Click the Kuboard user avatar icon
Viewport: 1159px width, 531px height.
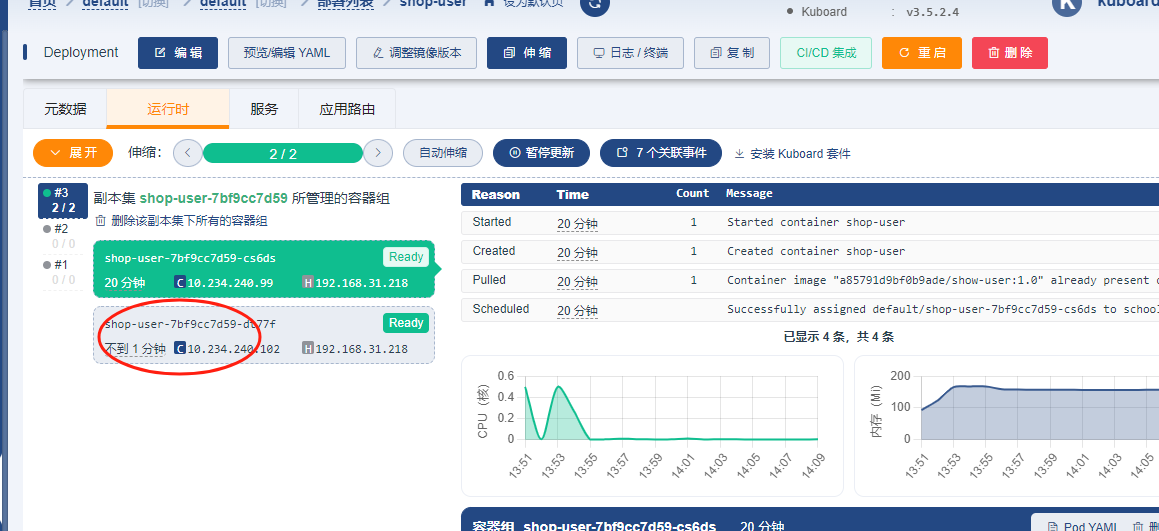[1068, 4]
